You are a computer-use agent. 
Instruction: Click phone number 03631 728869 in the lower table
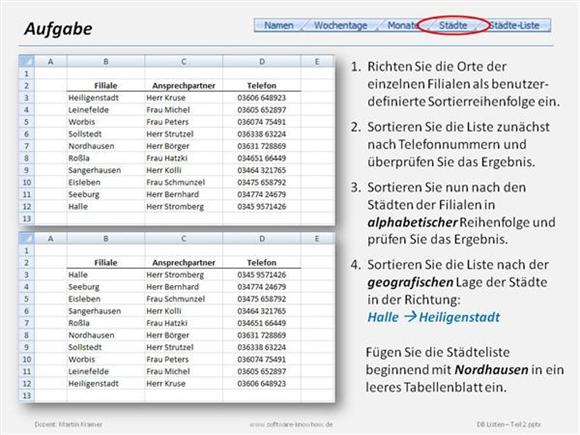262,335
